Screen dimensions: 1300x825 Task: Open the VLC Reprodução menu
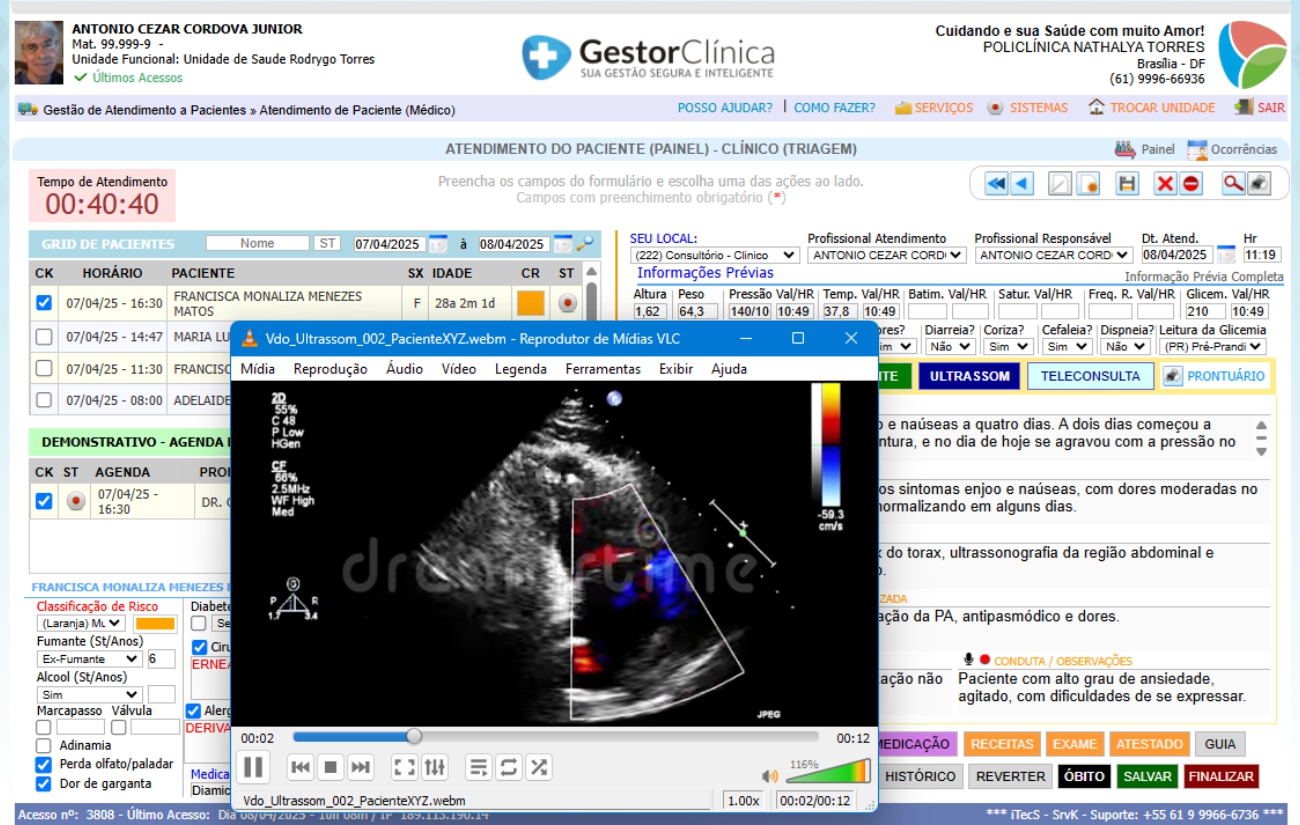(x=330, y=368)
